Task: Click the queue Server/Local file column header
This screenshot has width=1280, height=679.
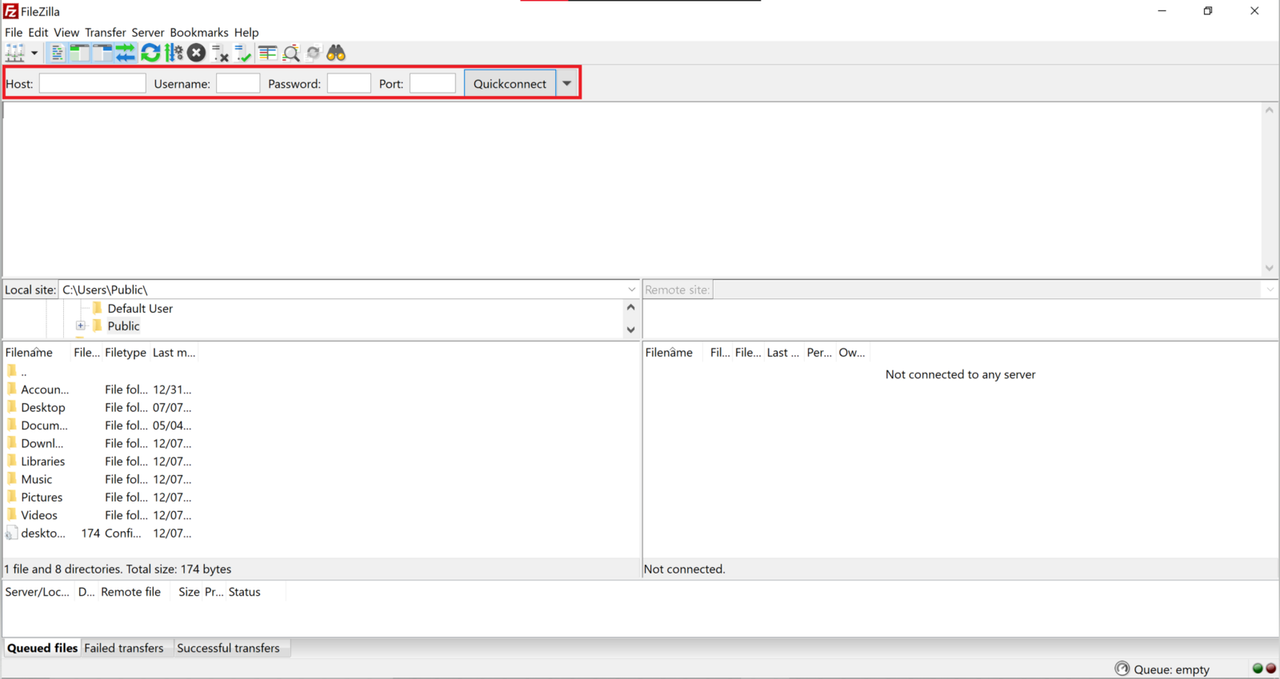Action: coord(38,592)
